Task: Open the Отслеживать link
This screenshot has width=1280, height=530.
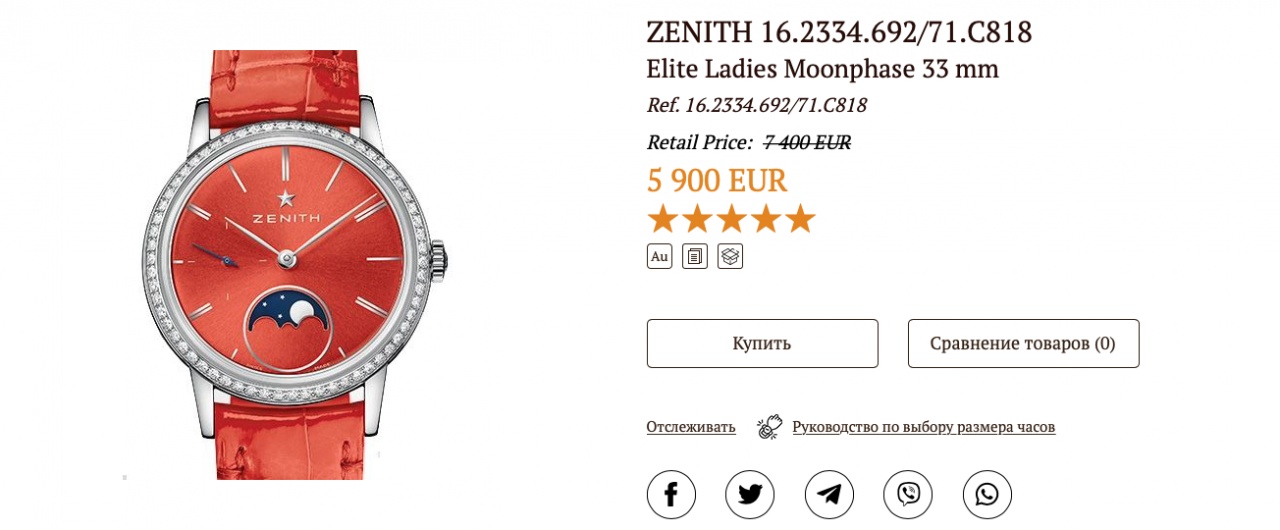Action: pyautogui.click(x=691, y=427)
